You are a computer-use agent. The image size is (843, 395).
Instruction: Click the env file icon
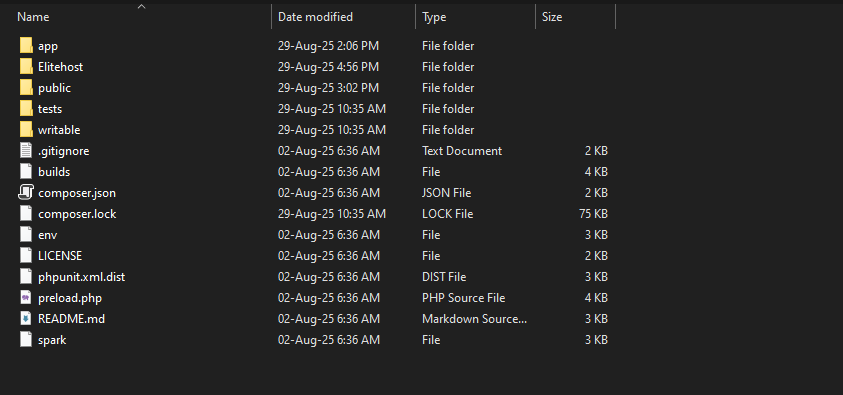coord(26,235)
